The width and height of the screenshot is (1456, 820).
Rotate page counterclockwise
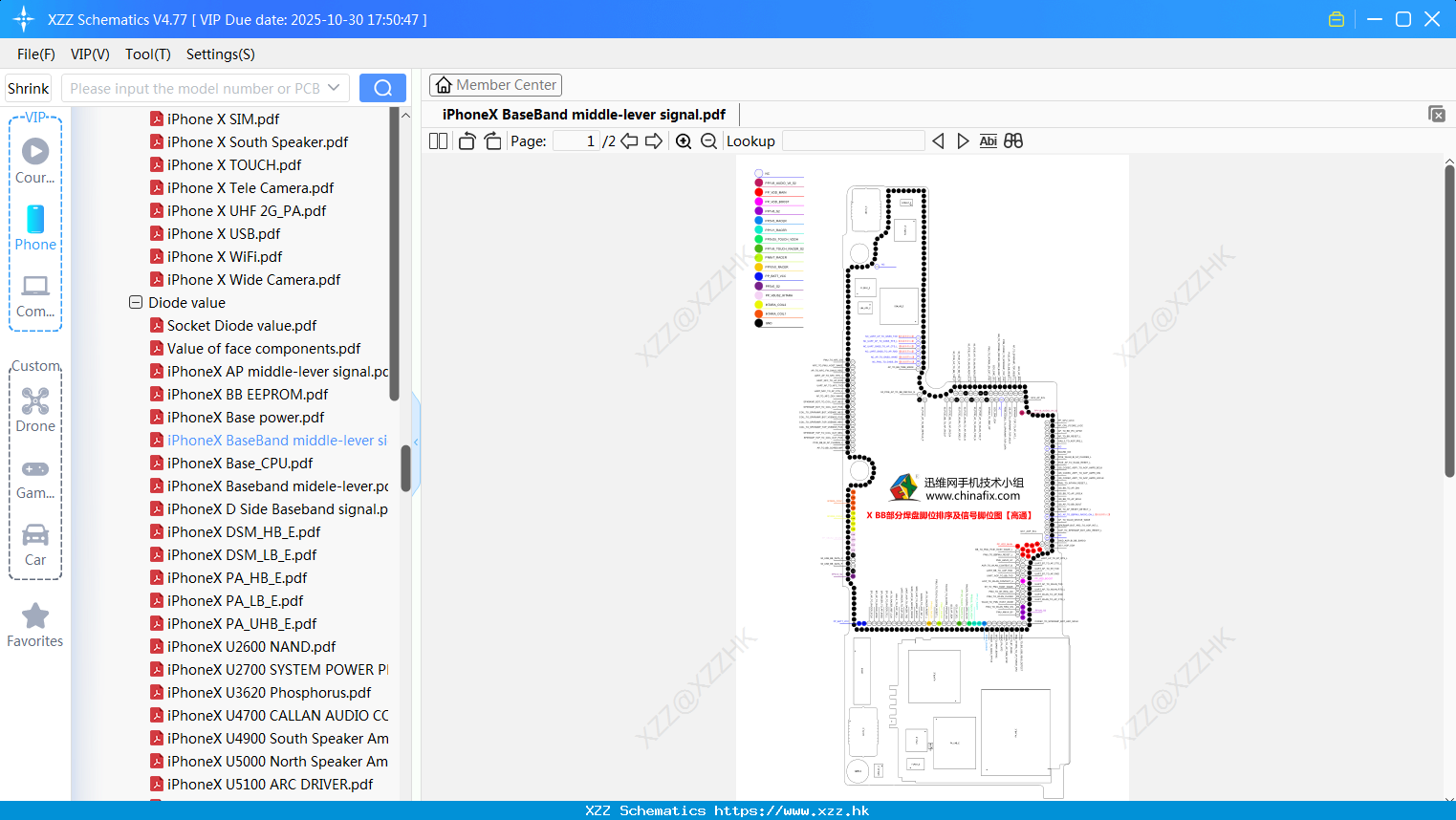(467, 140)
